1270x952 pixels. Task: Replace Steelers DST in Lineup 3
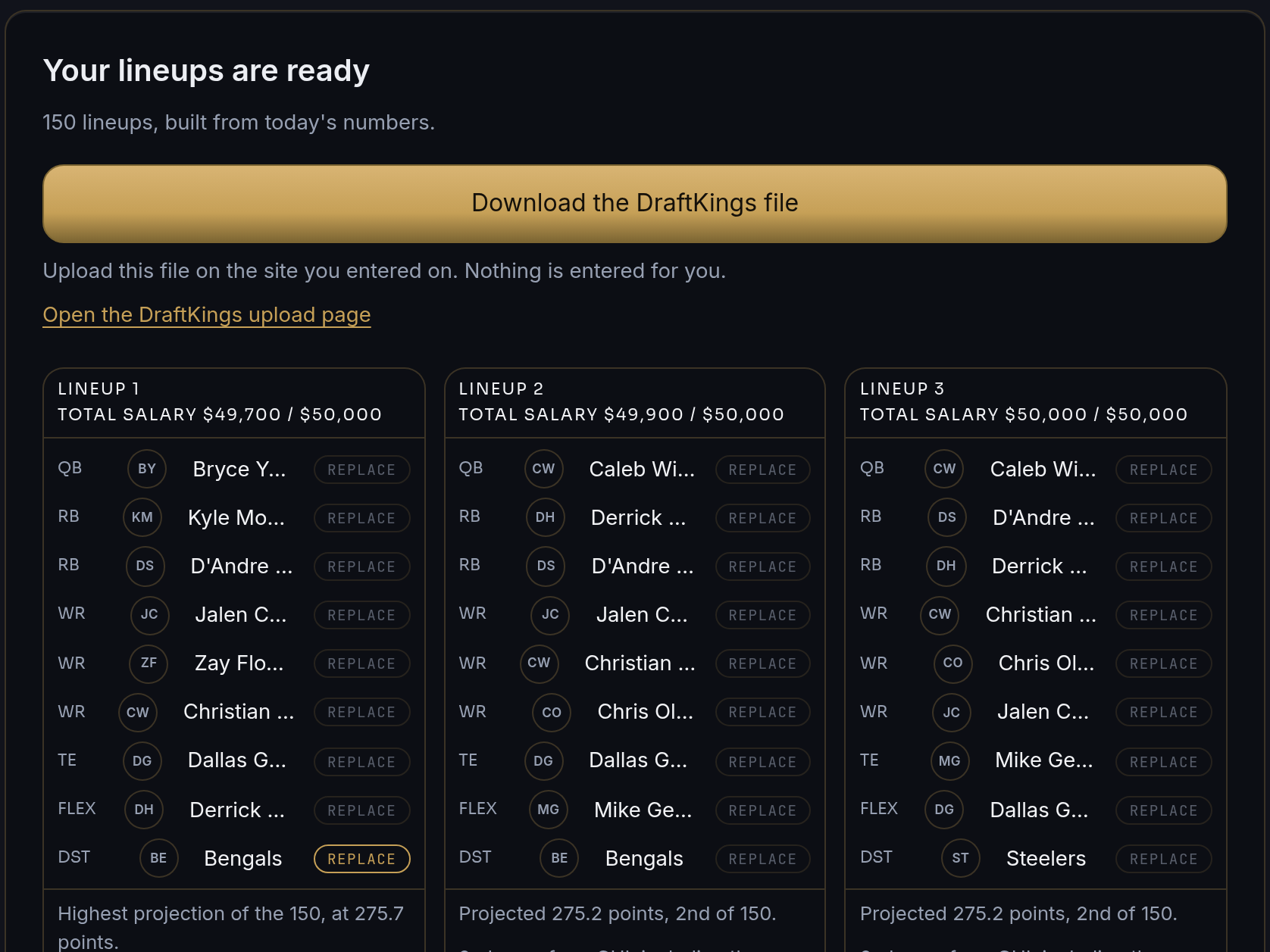coord(1163,859)
